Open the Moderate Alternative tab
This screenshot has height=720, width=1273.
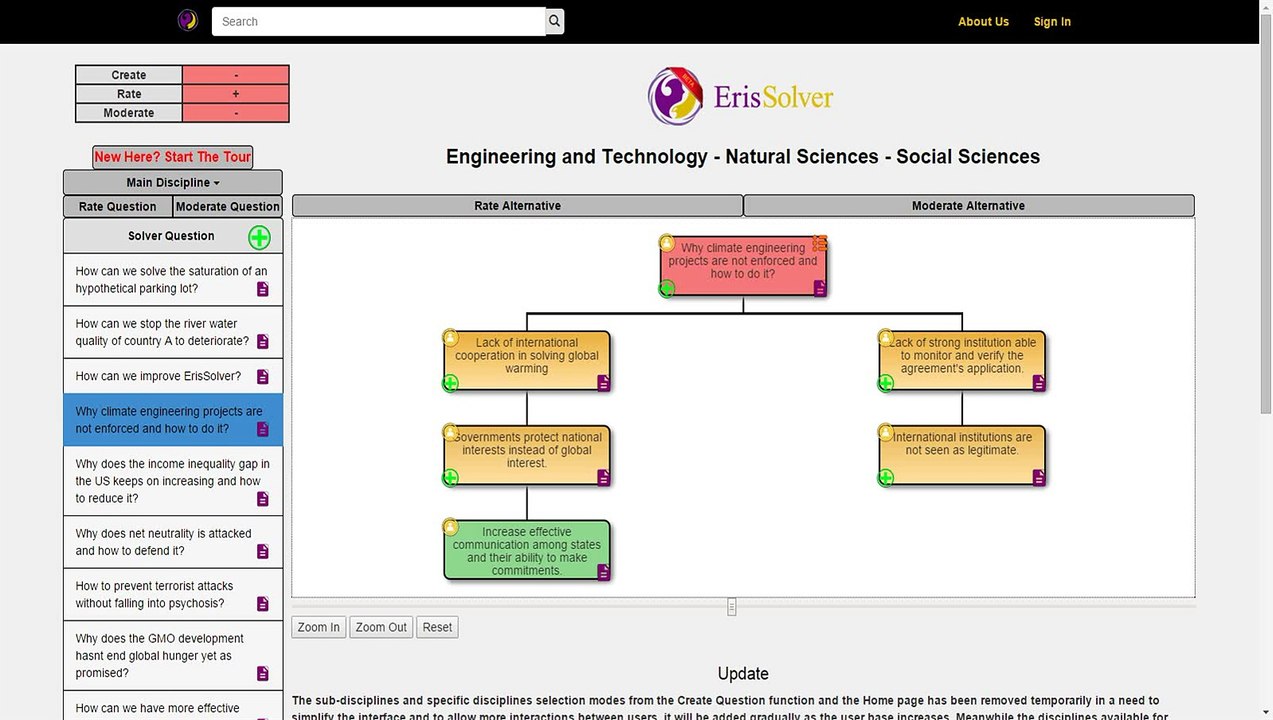click(968, 206)
